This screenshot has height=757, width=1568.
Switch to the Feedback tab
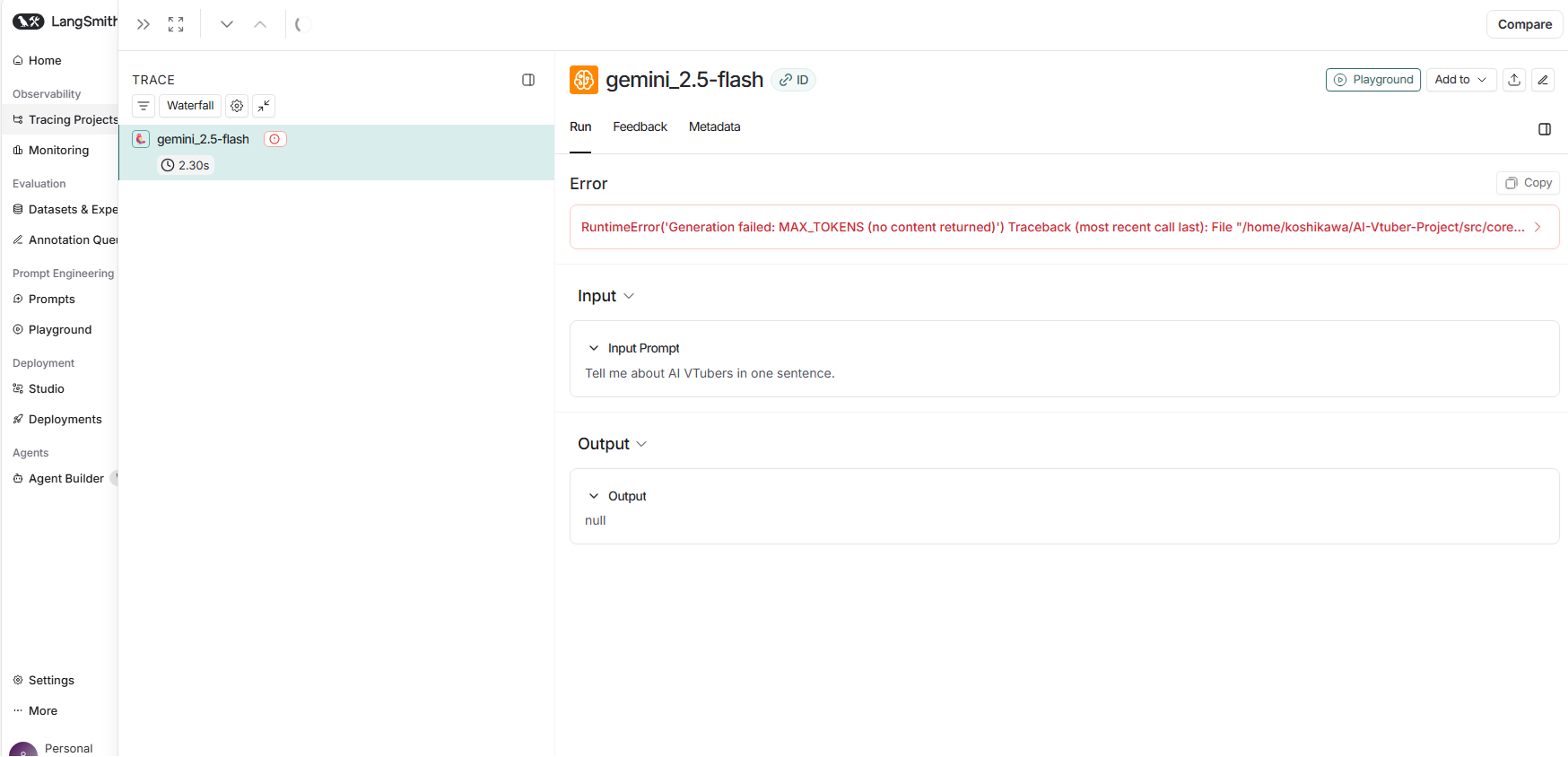tap(640, 126)
